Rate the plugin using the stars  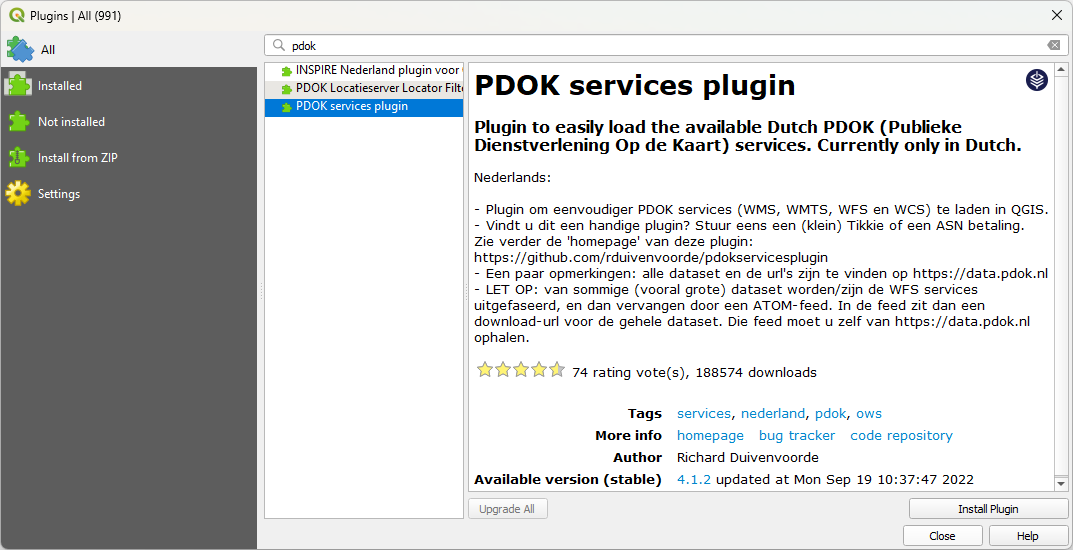(520, 371)
